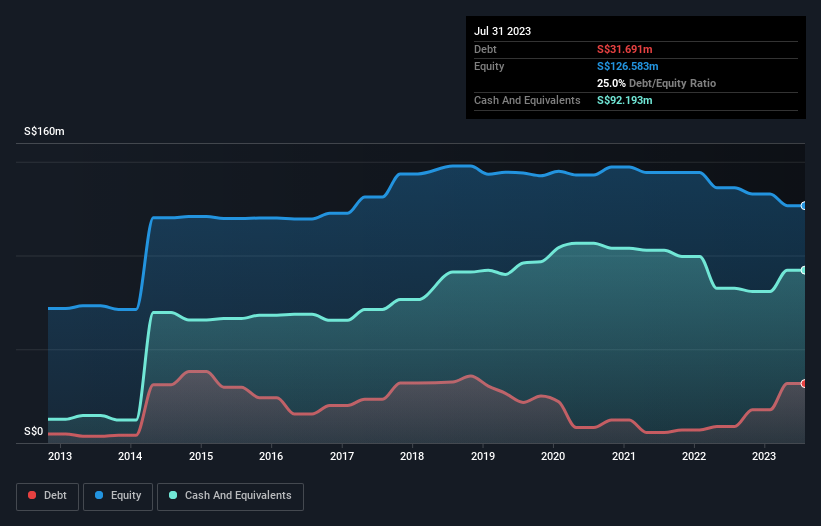
Task: Click the blue Equity endpoint marker
Action: coord(804,206)
